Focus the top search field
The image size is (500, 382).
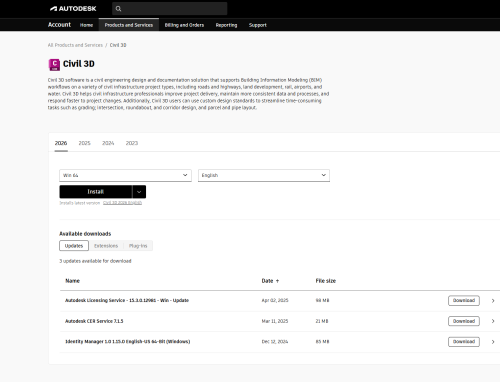(170, 9)
